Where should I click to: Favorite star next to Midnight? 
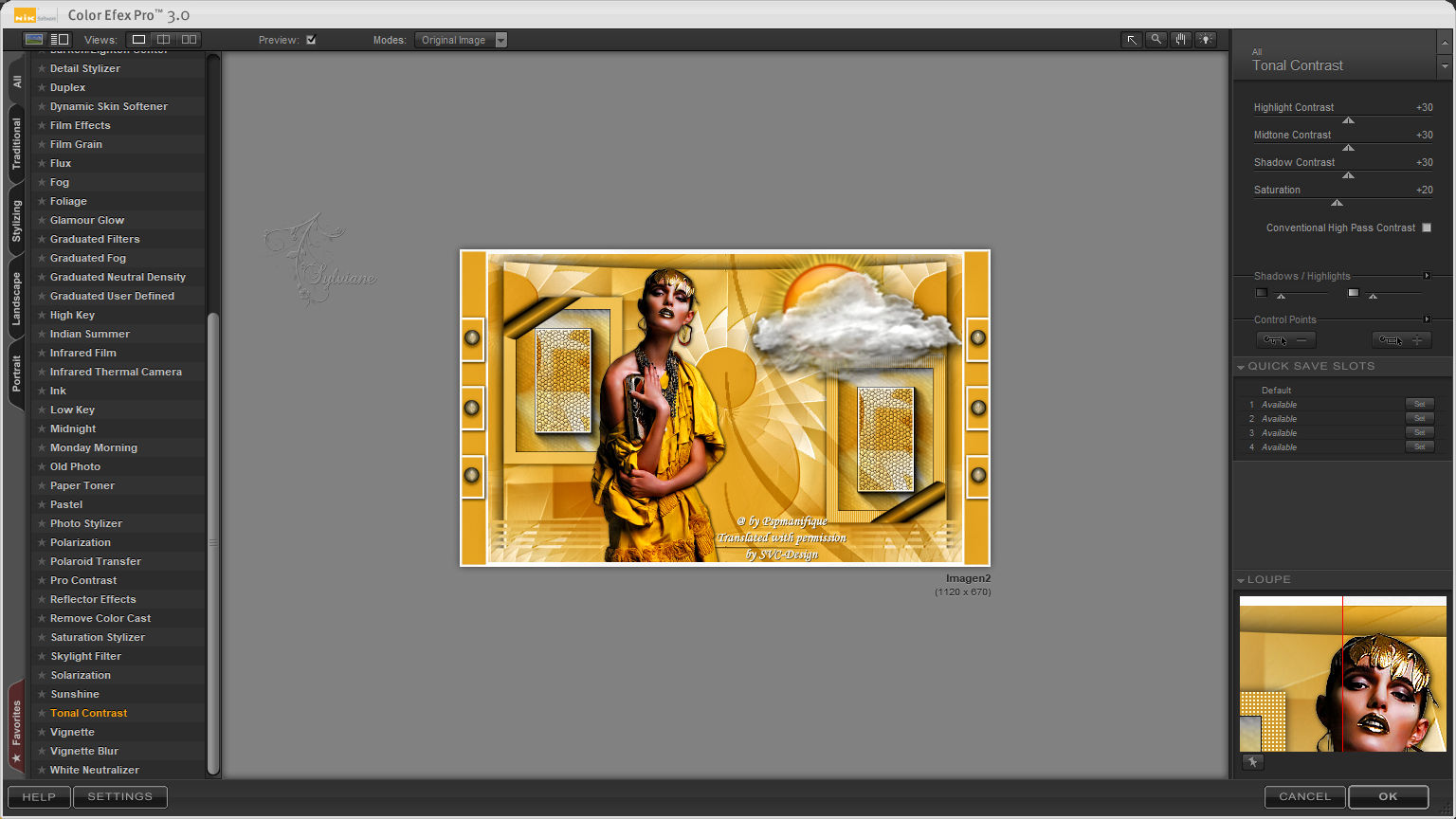[42, 428]
